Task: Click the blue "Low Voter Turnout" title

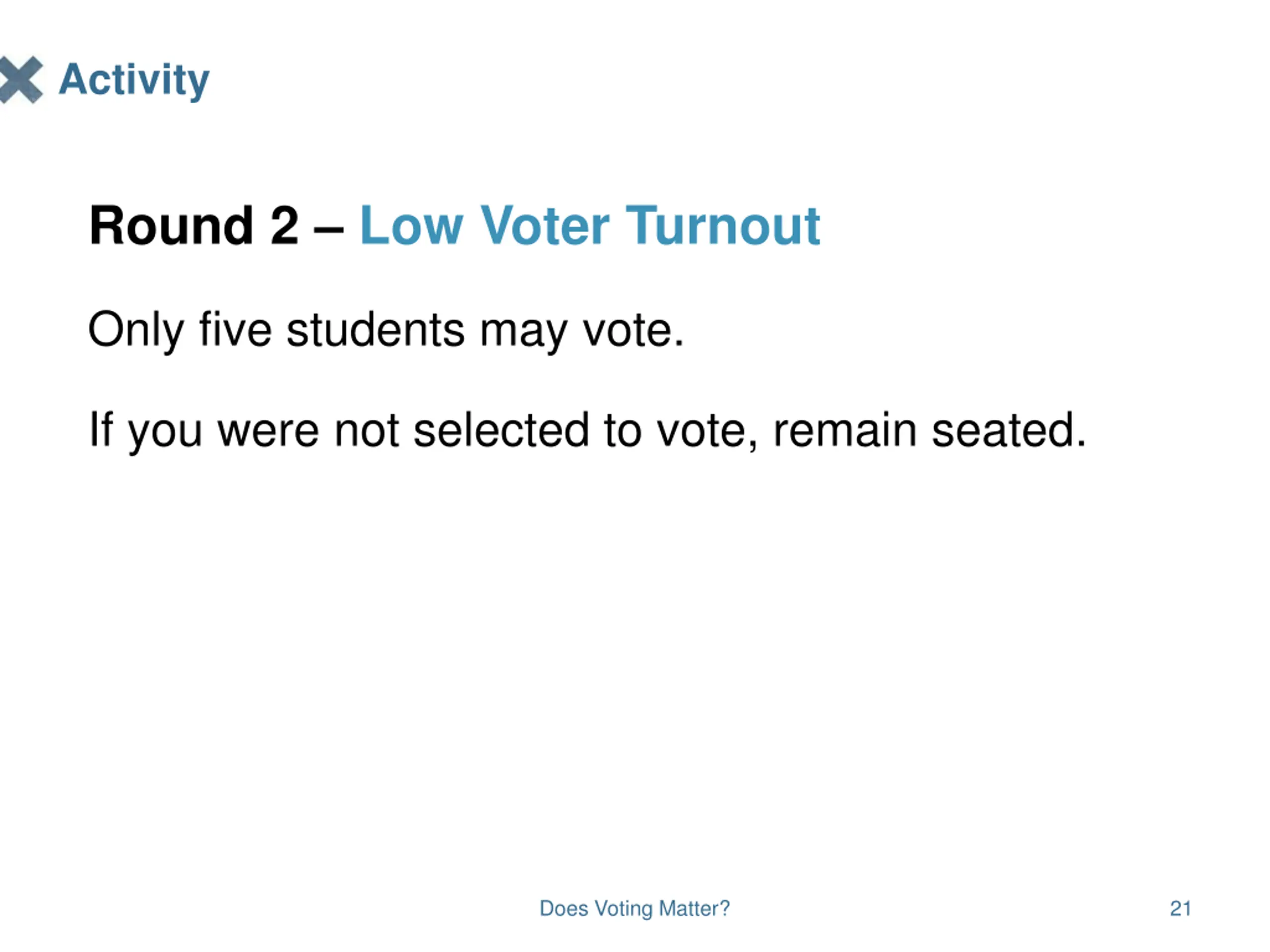Action: [x=590, y=226]
